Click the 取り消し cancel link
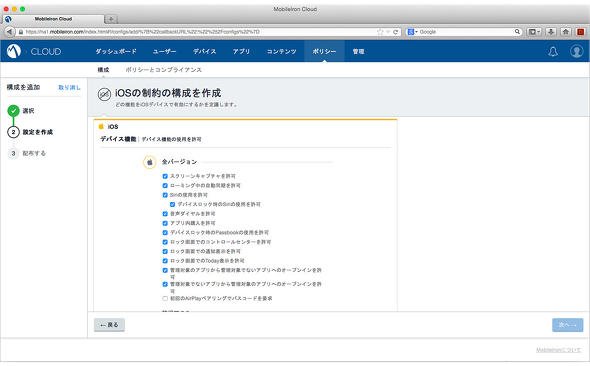The height and width of the screenshot is (366, 590). coord(69,87)
